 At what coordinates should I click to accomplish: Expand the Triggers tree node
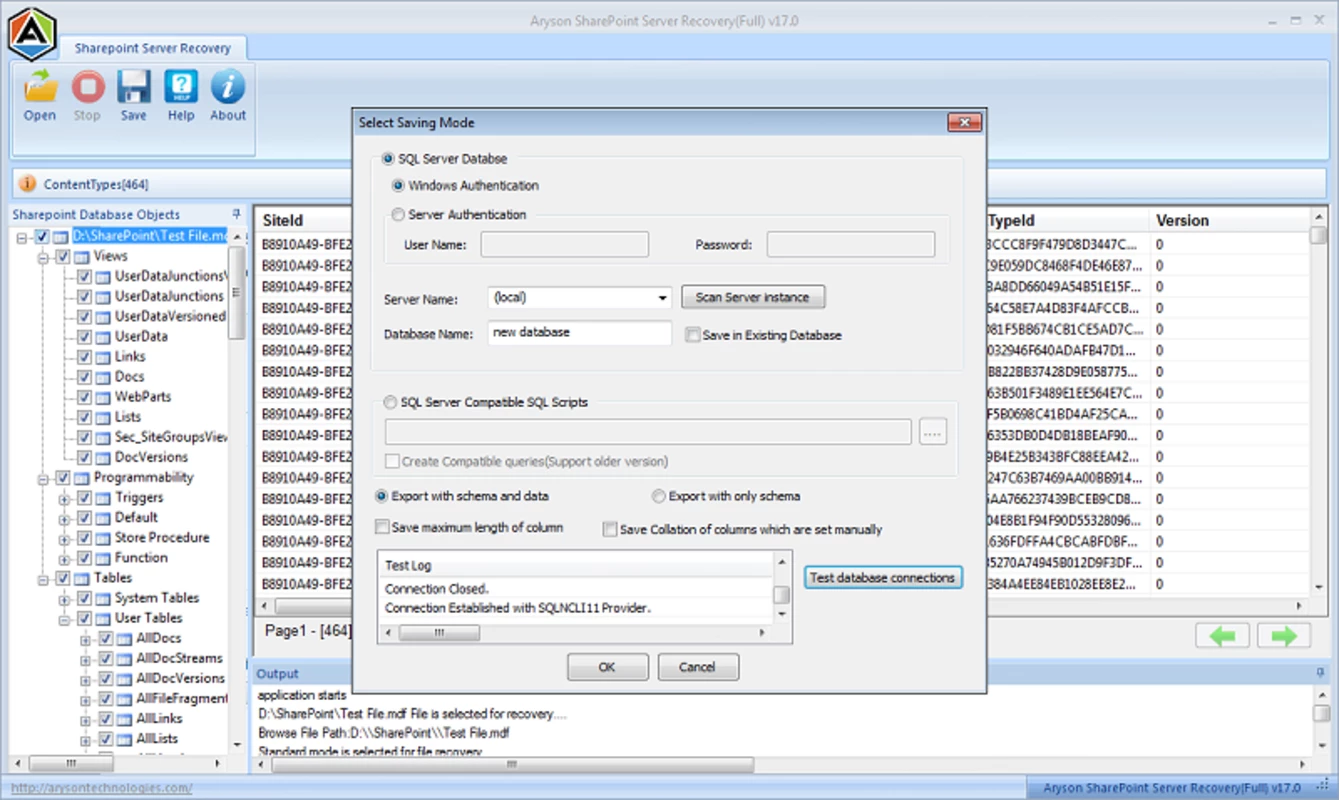[x=64, y=498]
